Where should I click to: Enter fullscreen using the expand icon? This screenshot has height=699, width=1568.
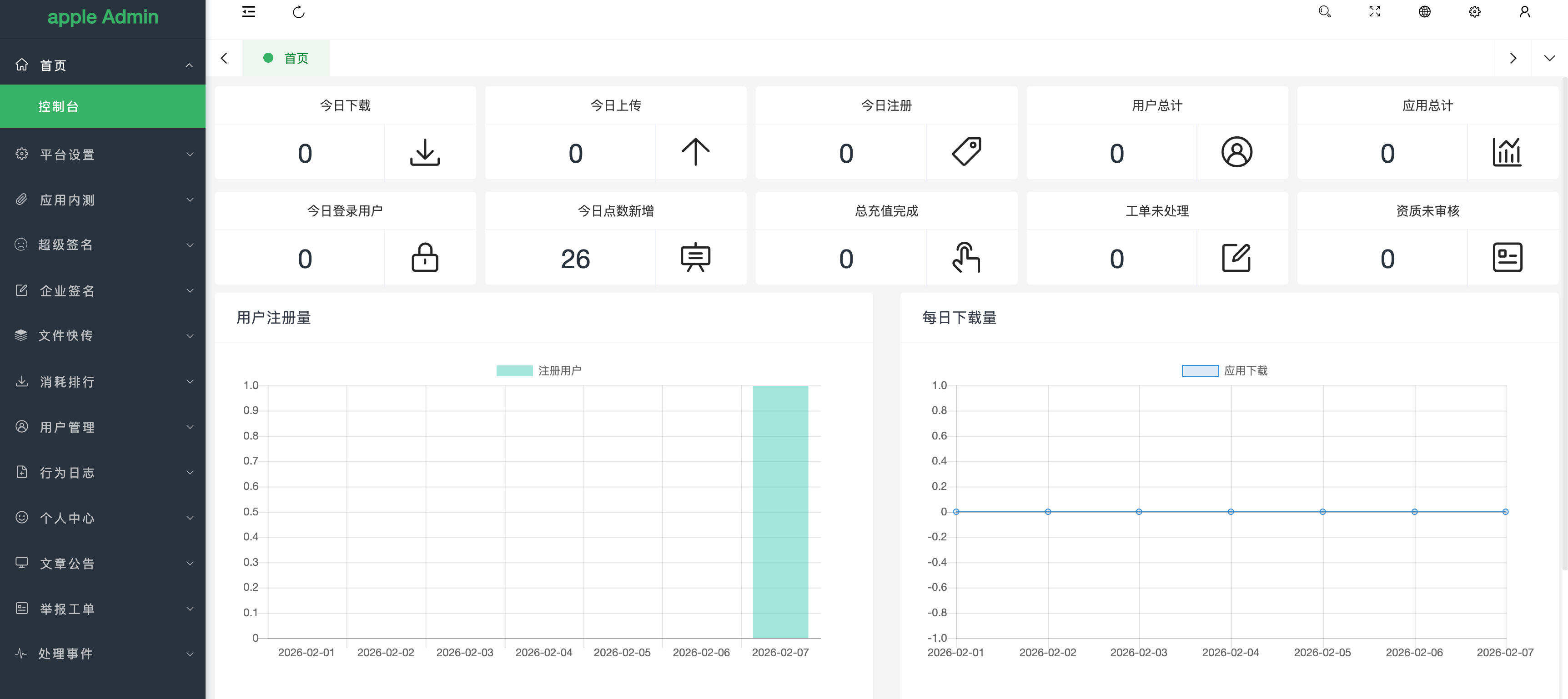click(1374, 11)
